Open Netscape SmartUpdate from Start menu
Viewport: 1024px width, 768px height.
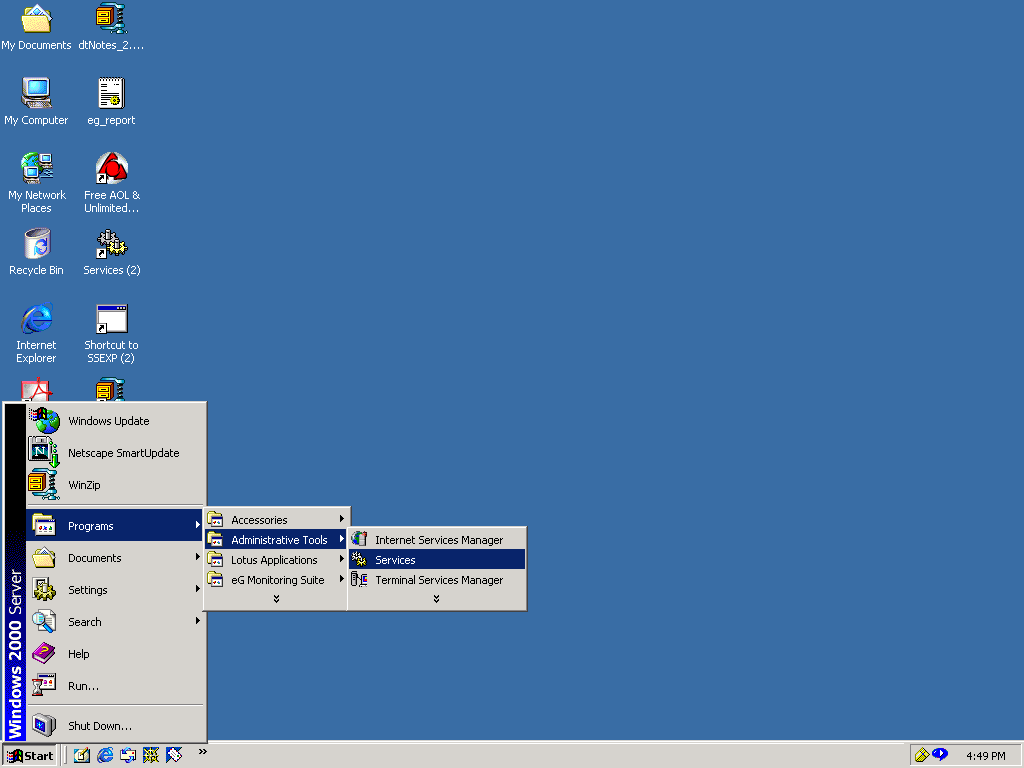(116, 453)
